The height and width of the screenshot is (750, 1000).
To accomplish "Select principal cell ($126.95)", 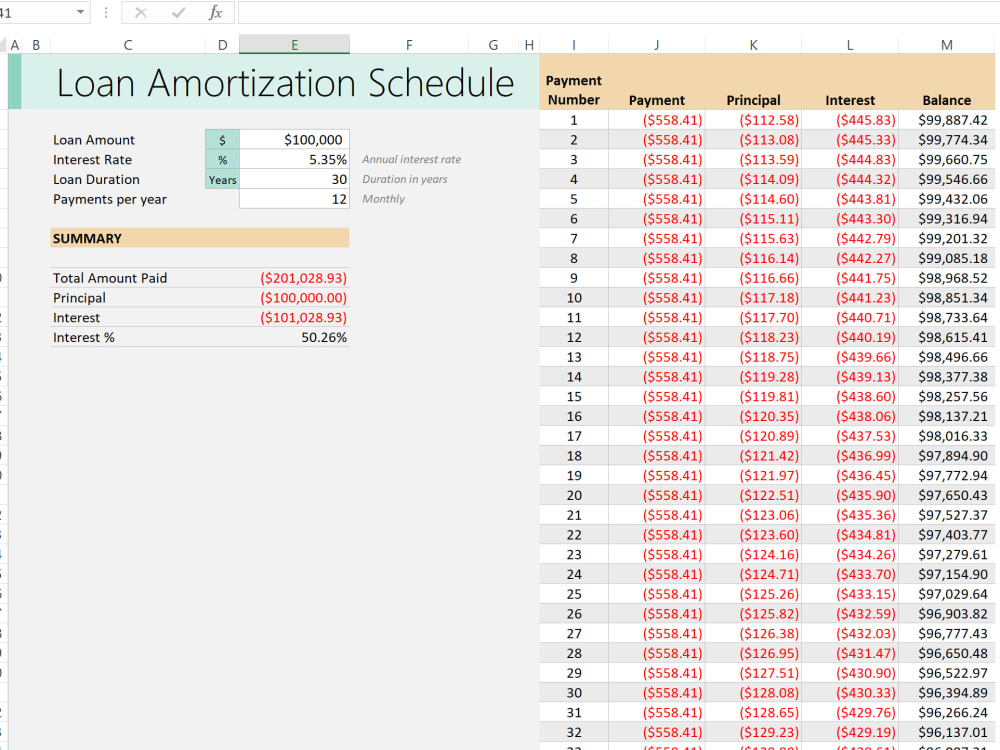I will tap(753, 653).
